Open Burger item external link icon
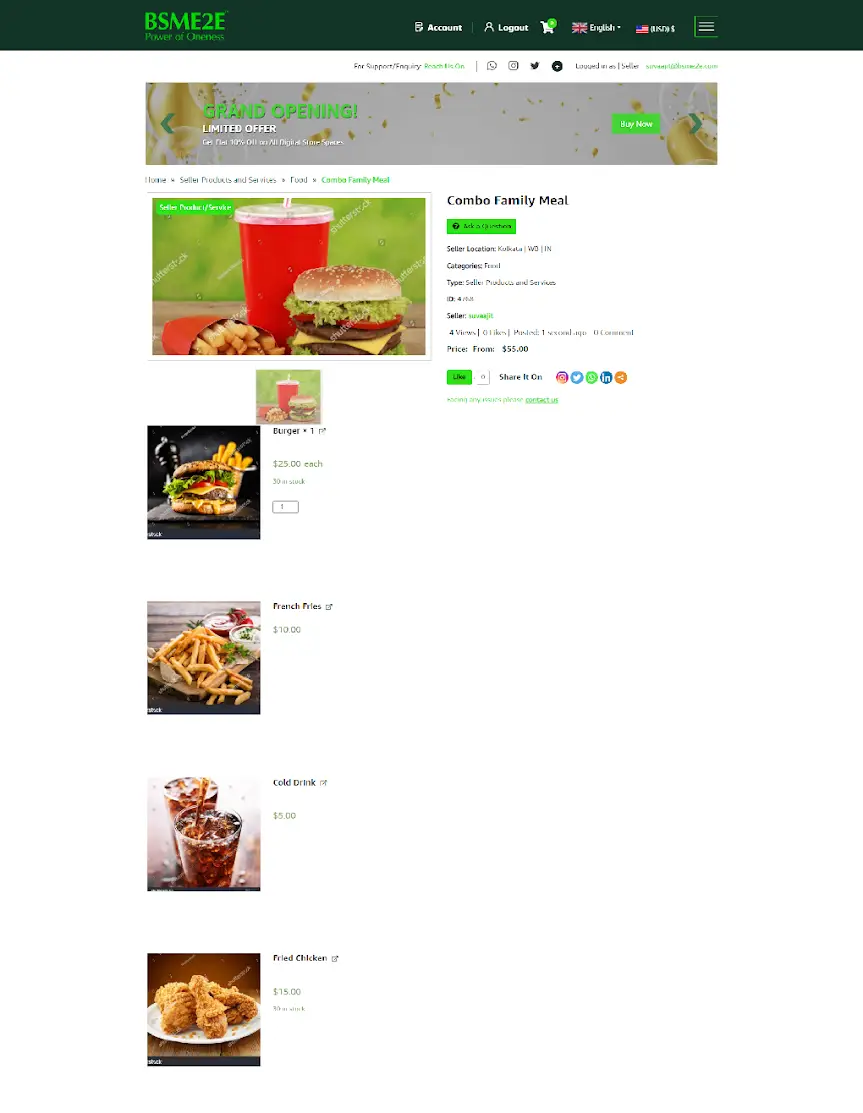This screenshot has height=1113, width=863. [x=322, y=431]
